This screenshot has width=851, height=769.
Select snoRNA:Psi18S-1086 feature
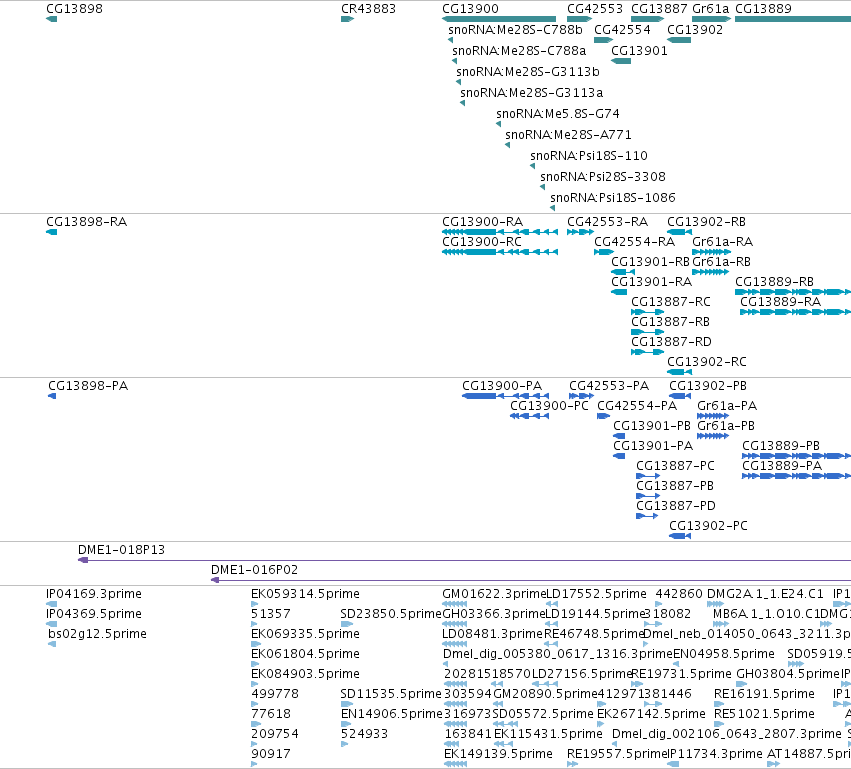tap(613, 198)
